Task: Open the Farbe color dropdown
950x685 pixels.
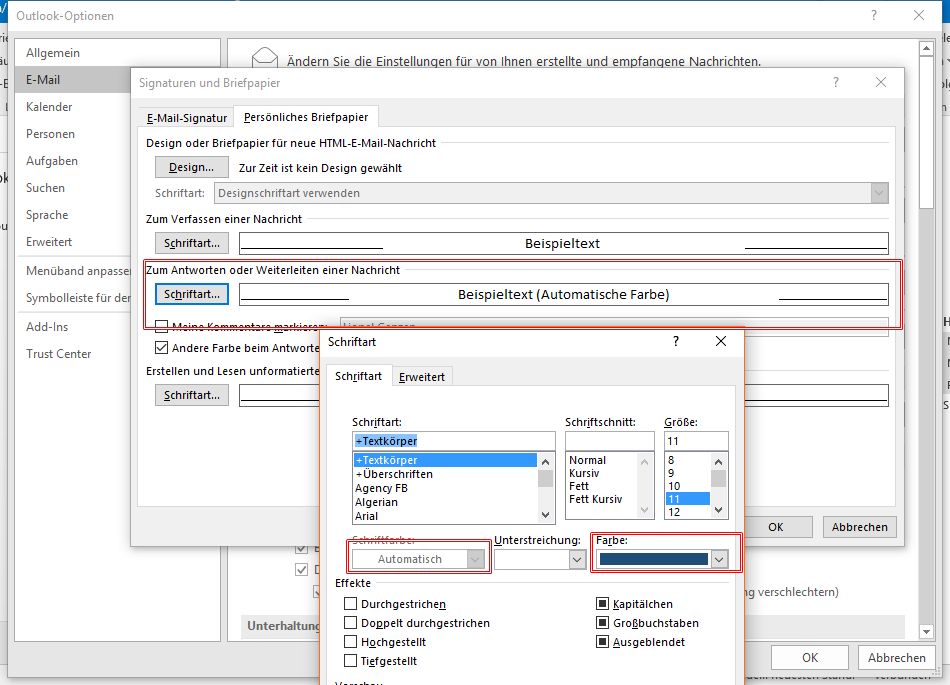Action: [x=719, y=559]
